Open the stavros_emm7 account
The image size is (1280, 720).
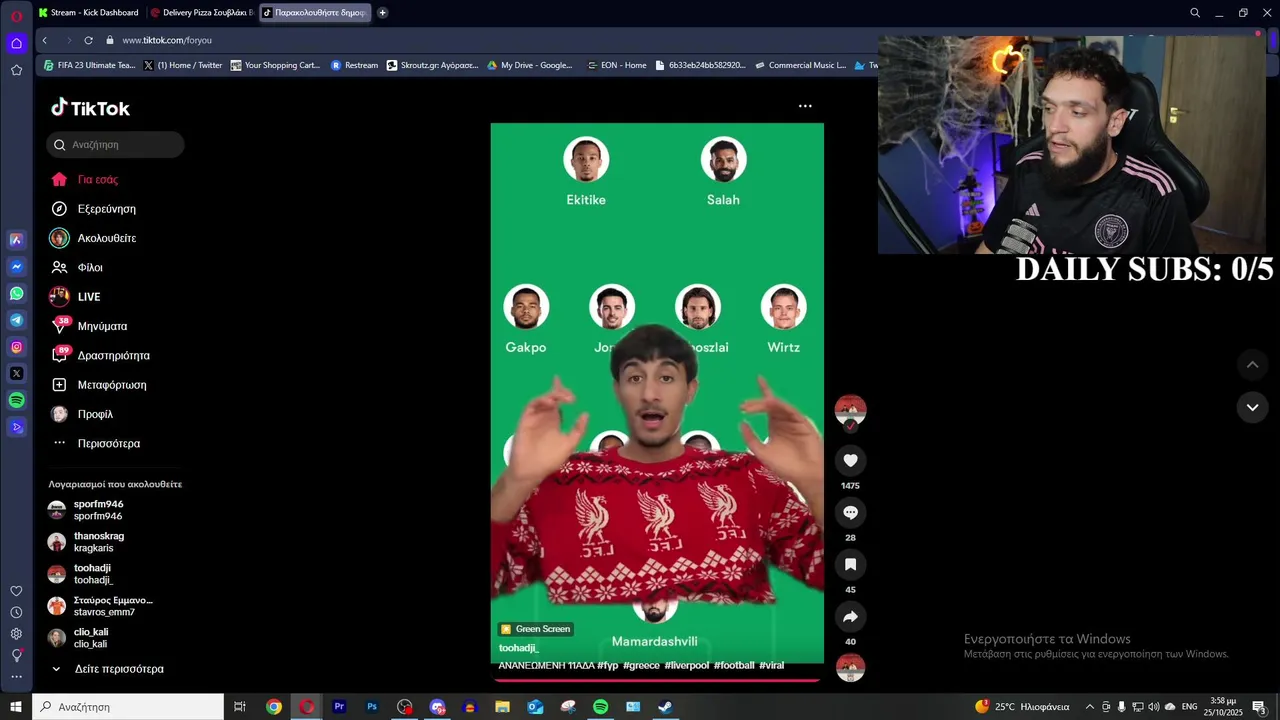[x=98, y=606]
